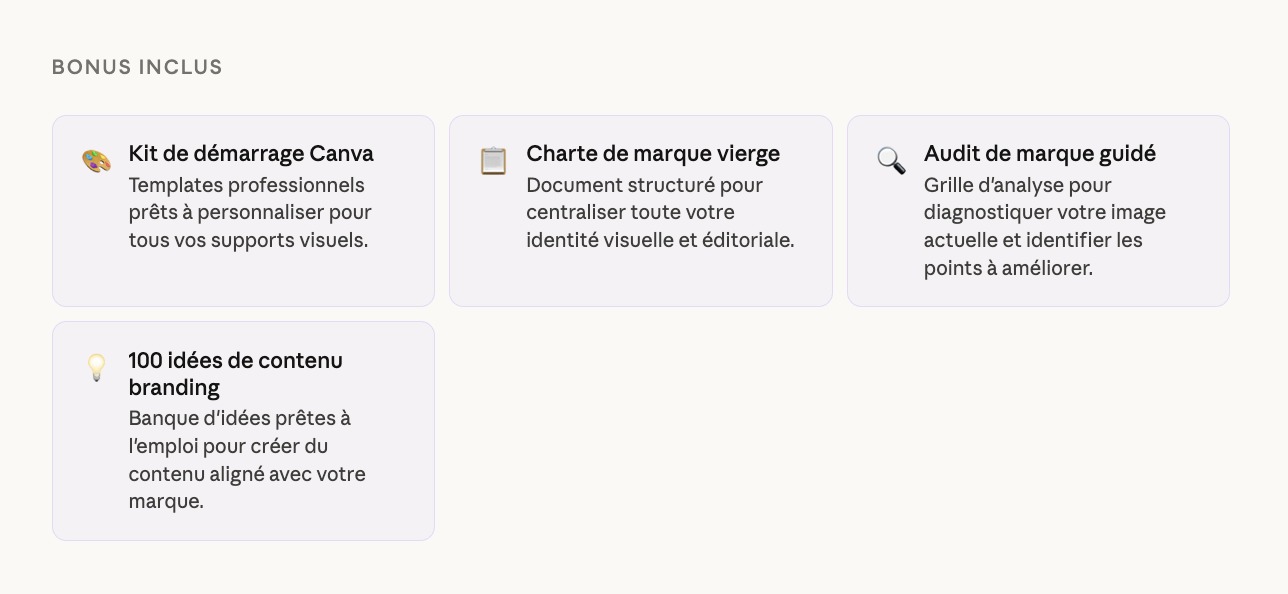Click bottom edge area of Audit card
This screenshot has width=1288, height=594.
[1038, 297]
